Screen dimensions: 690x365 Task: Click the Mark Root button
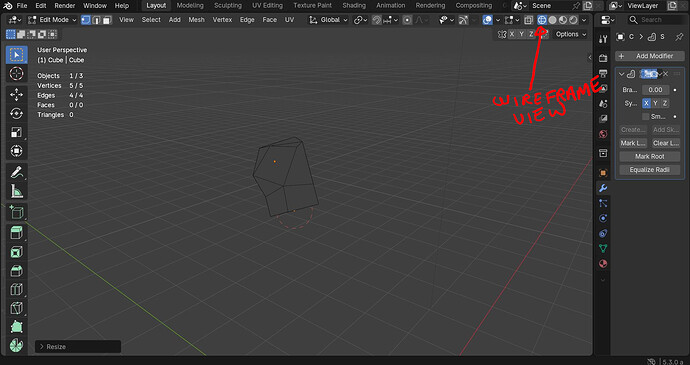click(x=650, y=156)
